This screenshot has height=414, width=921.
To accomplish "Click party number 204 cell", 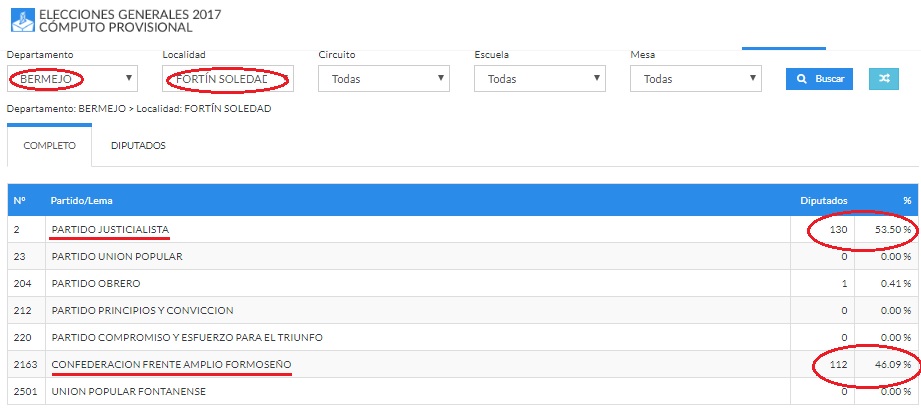I will pos(26,284).
